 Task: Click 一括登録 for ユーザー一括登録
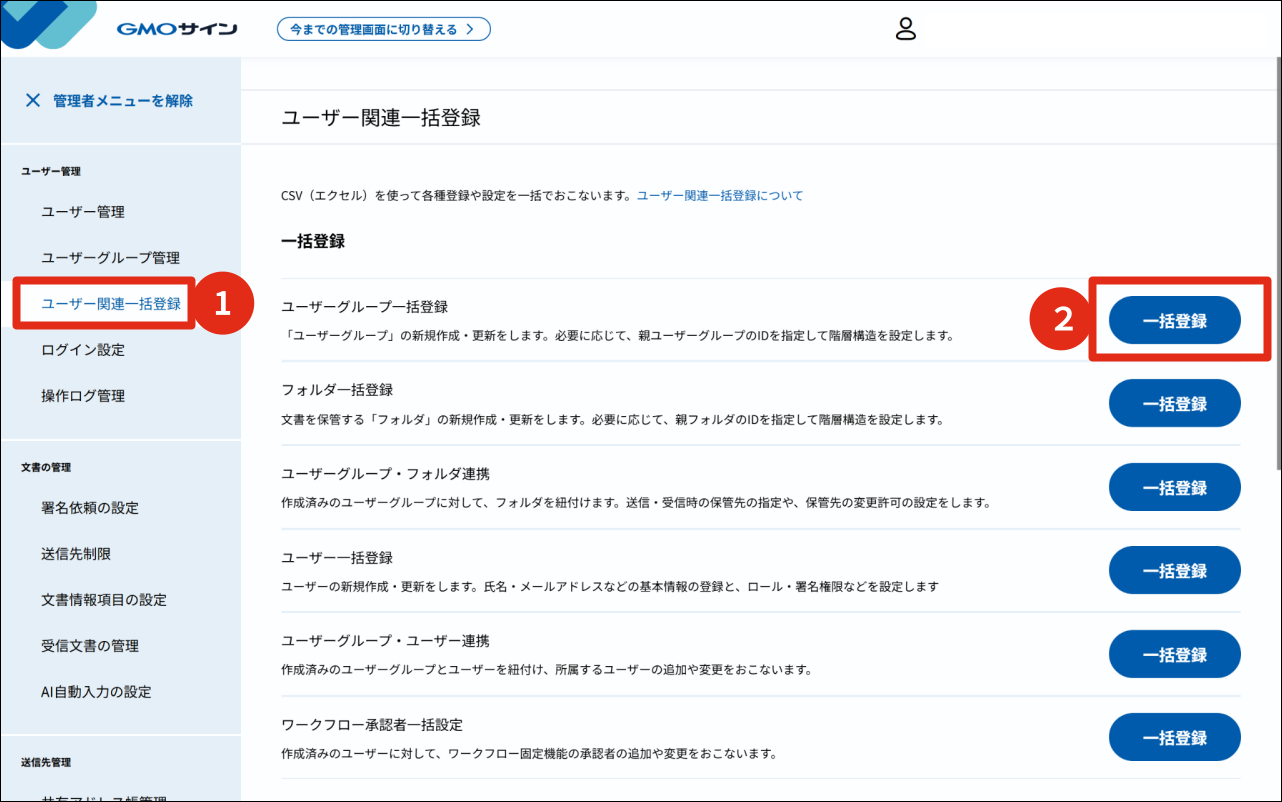1174,570
